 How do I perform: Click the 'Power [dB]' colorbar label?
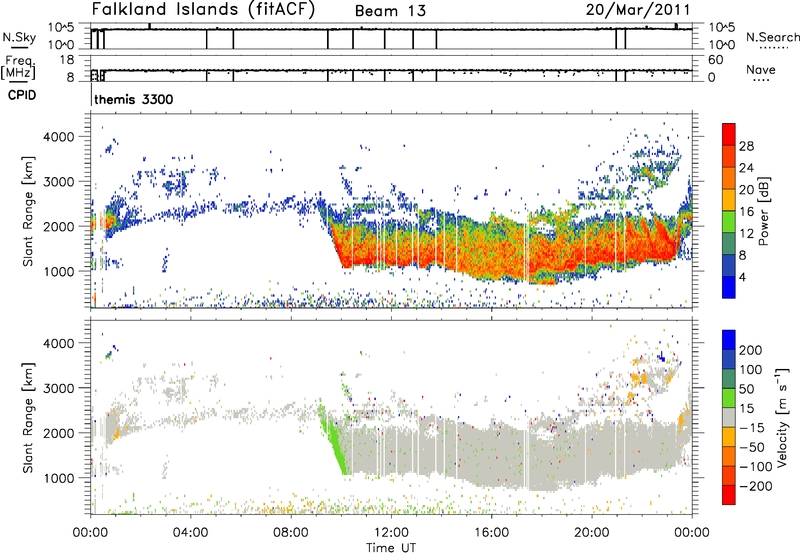763,211
